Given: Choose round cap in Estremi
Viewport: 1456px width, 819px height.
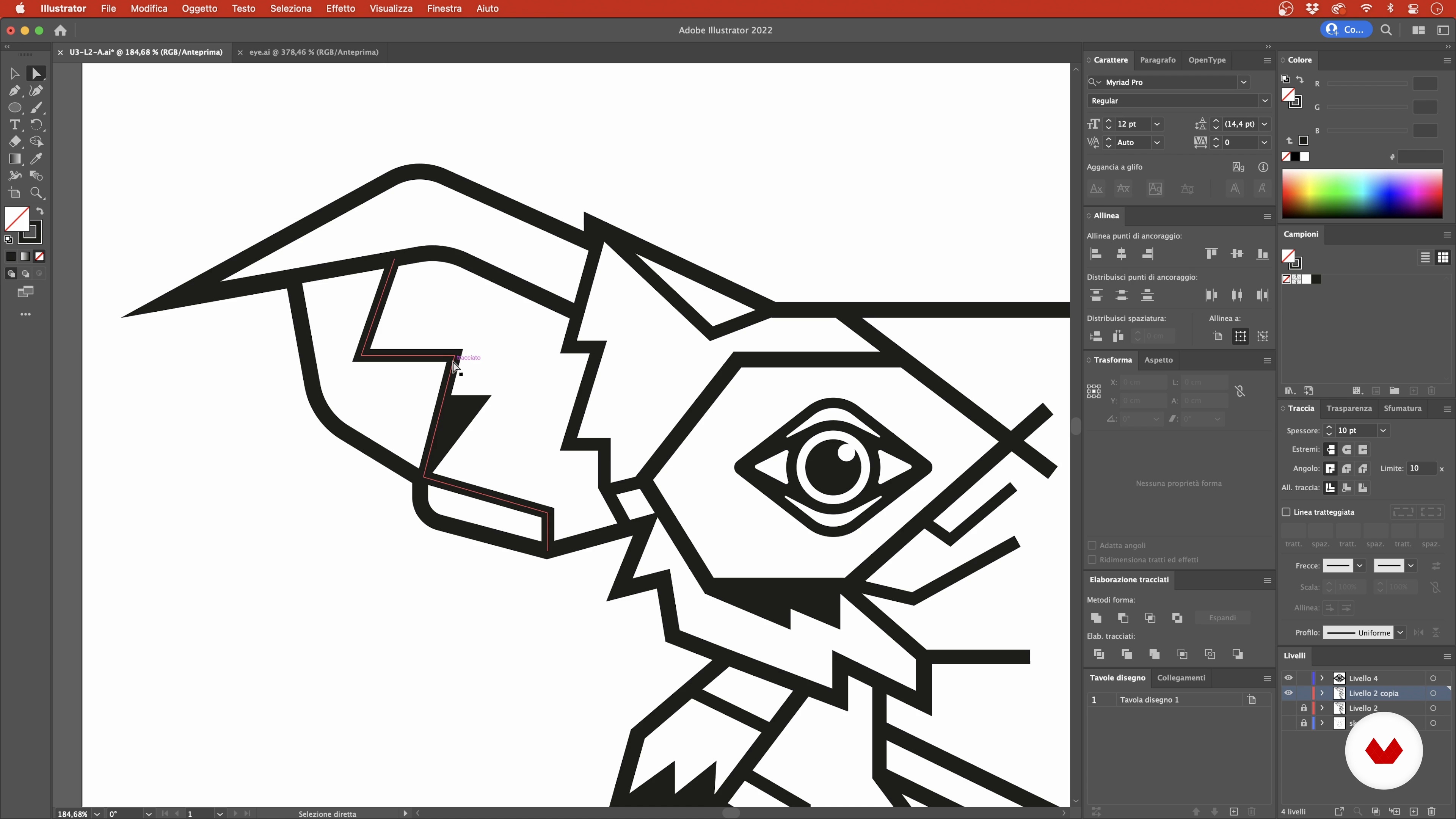Looking at the screenshot, I should [1347, 450].
